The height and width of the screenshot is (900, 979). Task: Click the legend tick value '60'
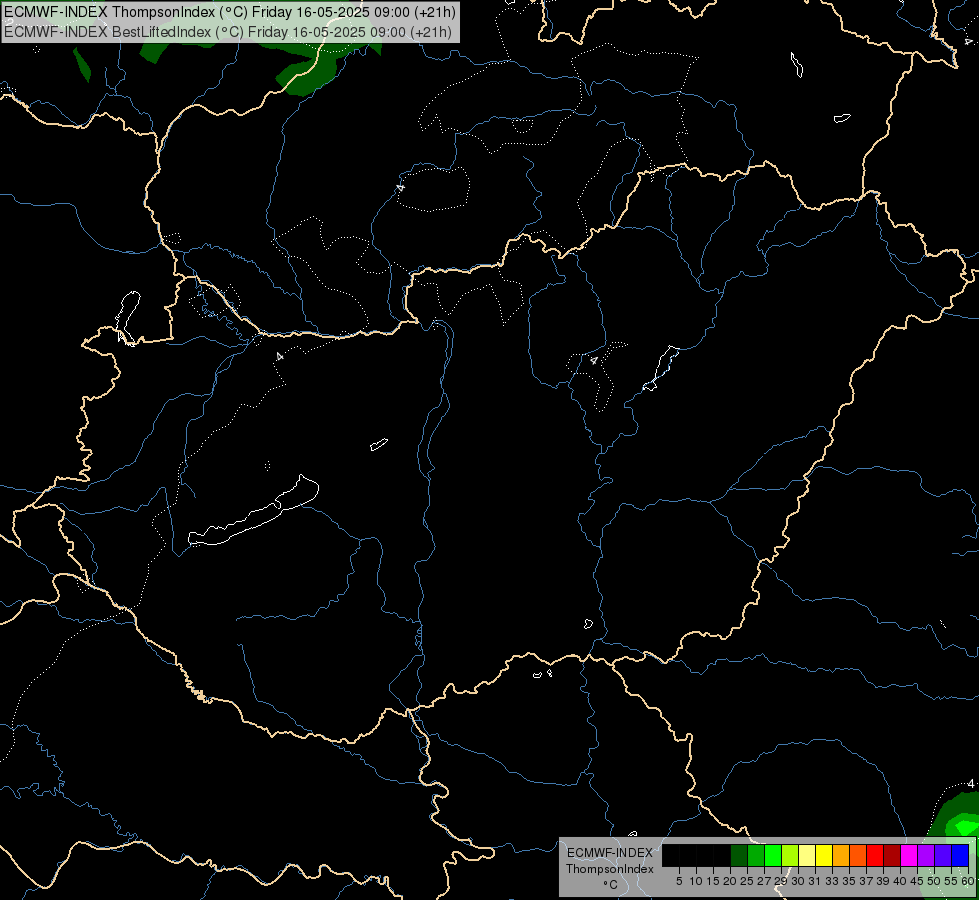tap(968, 881)
